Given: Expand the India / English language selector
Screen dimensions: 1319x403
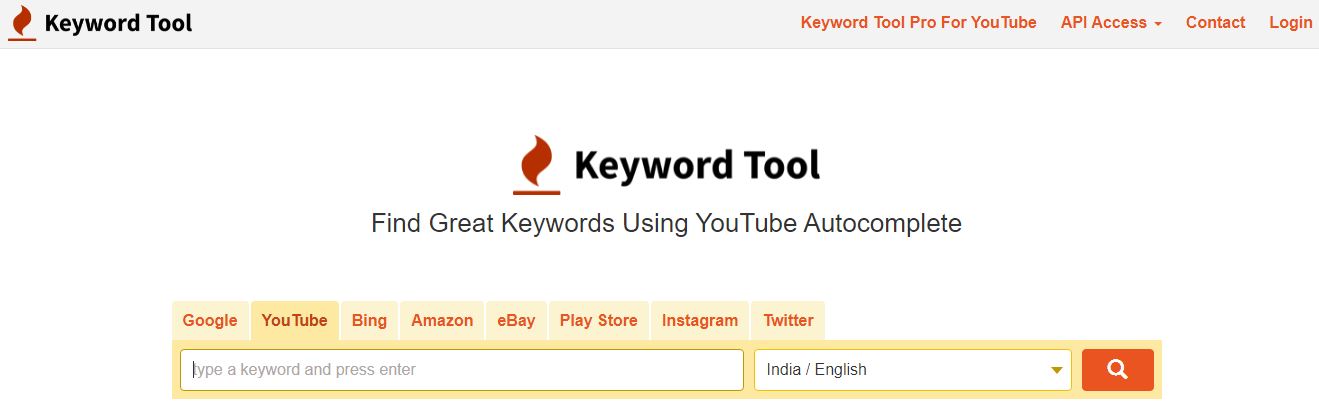Looking at the screenshot, I should click(x=913, y=370).
